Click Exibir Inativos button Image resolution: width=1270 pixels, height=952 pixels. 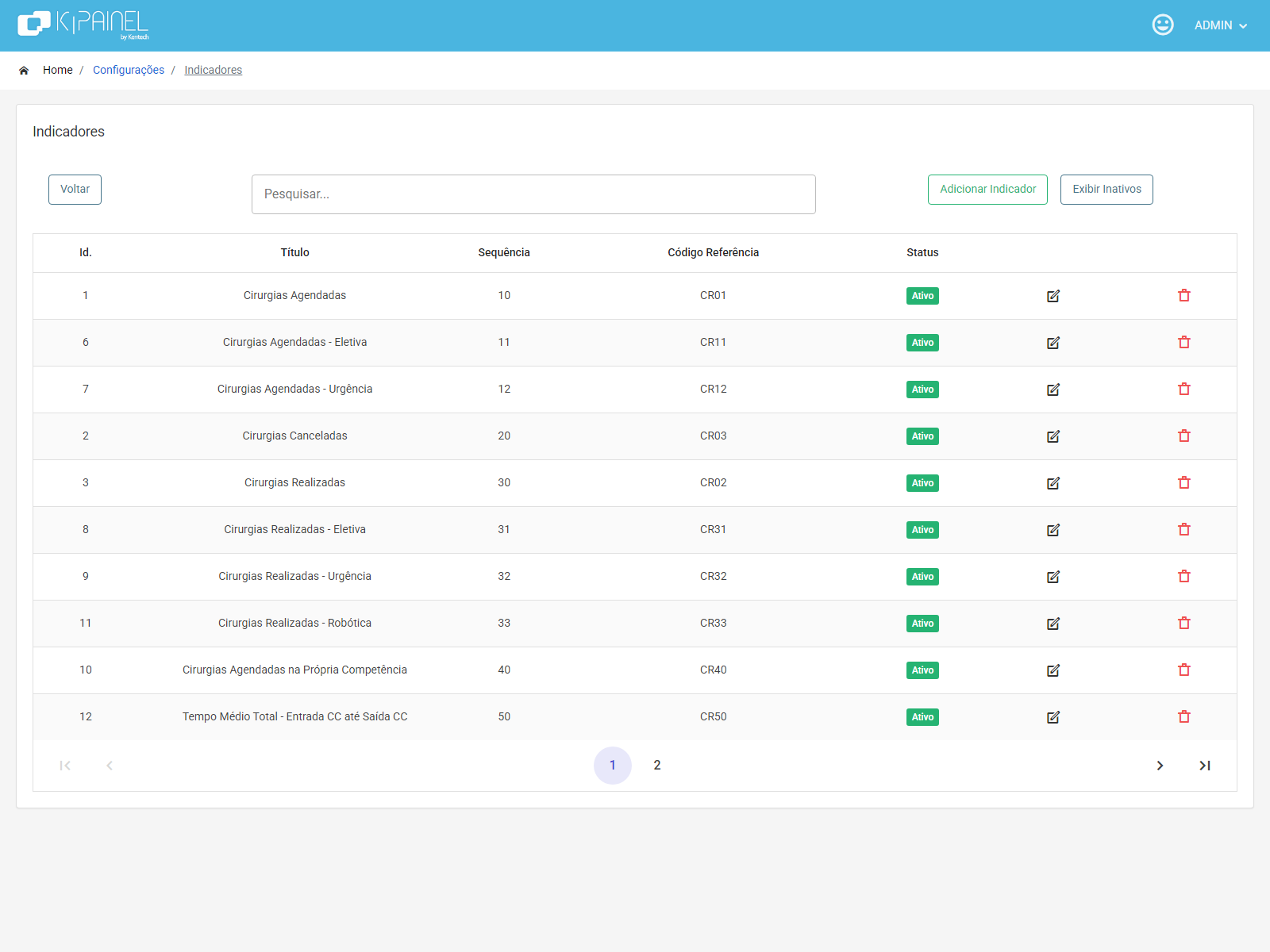tap(1106, 190)
